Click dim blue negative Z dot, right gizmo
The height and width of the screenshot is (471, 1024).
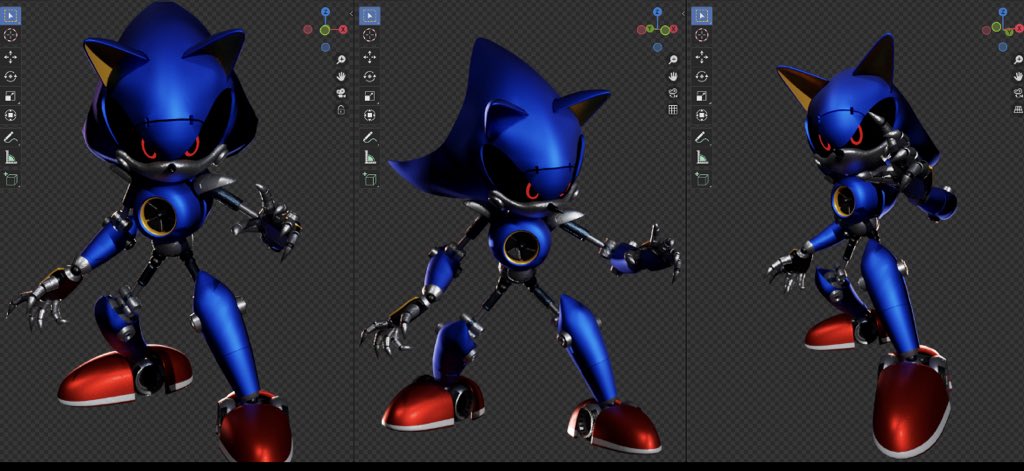[1003, 47]
